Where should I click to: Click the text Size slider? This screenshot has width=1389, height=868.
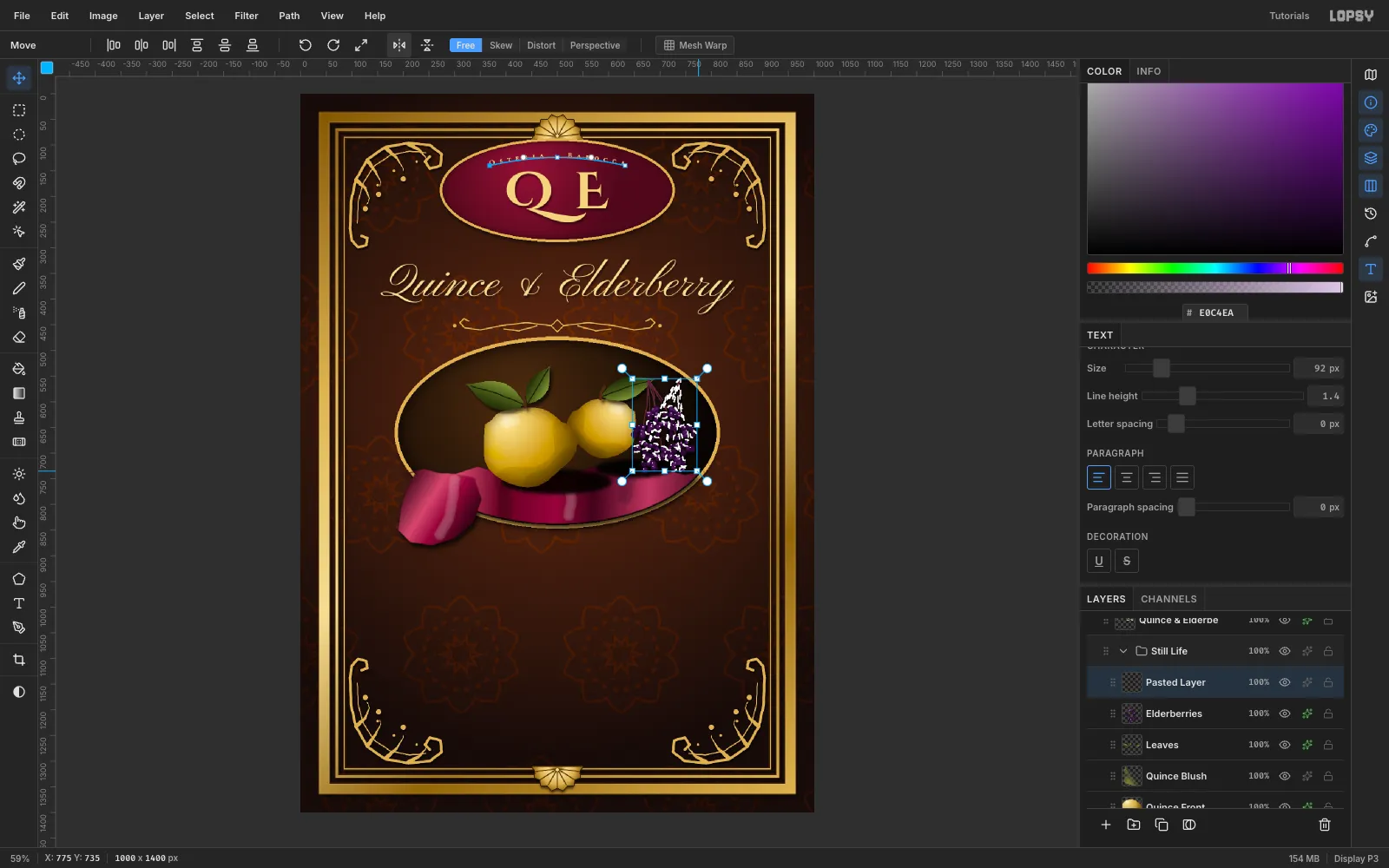(x=1208, y=368)
